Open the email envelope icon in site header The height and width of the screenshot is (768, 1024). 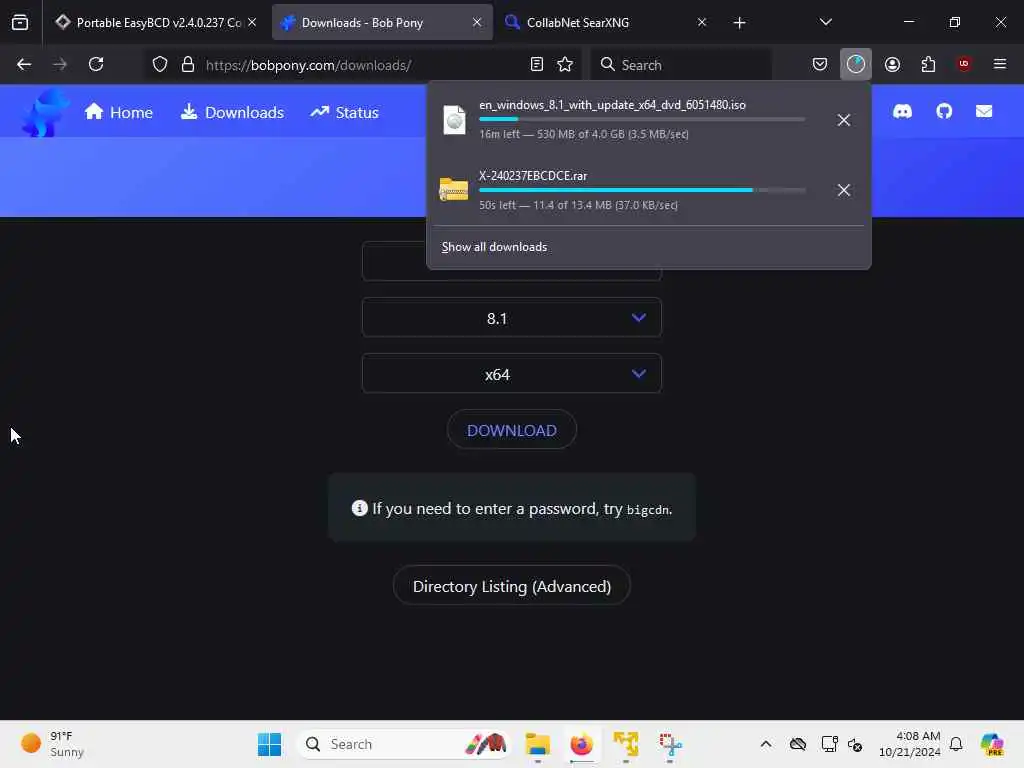(984, 112)
